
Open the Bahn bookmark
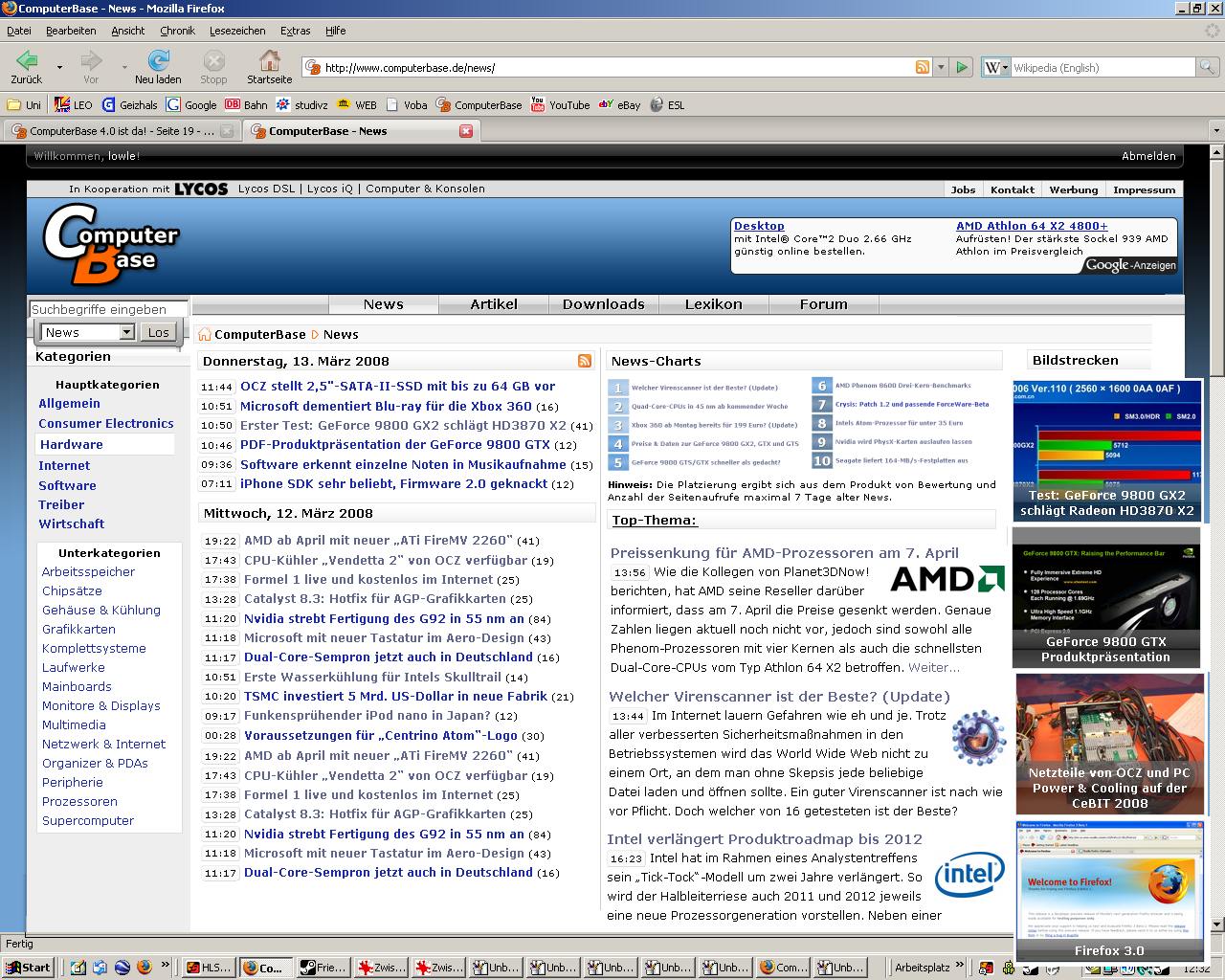[247, 105]
